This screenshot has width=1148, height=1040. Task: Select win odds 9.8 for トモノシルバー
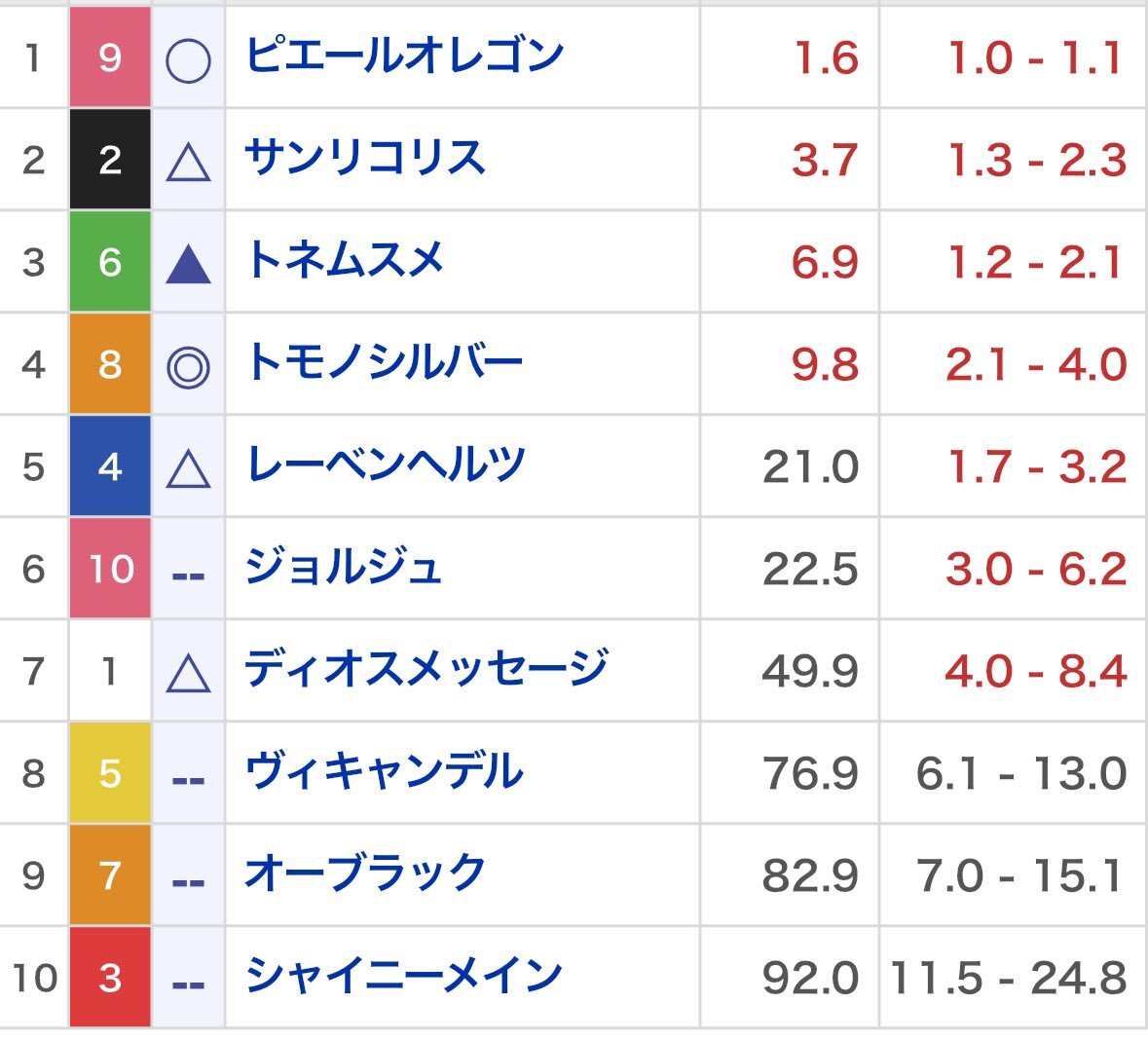[825, 364]
